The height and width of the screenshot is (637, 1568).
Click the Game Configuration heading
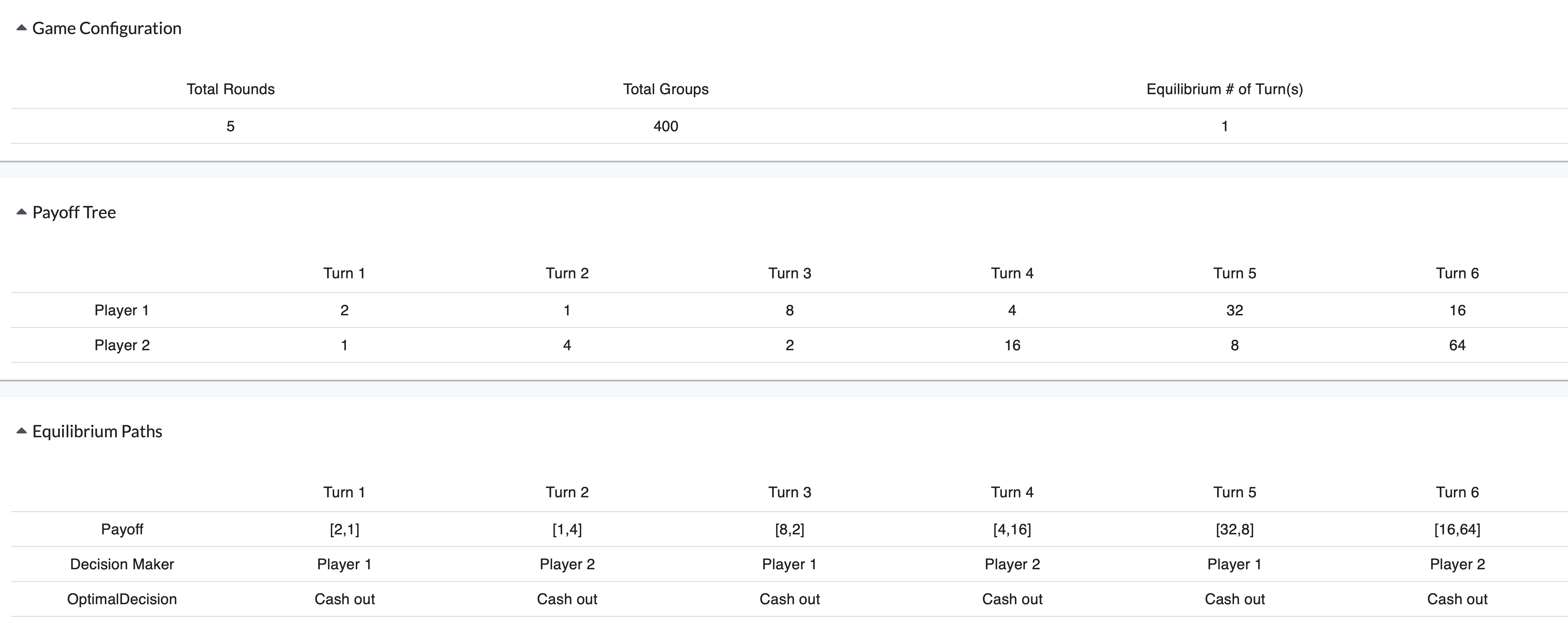[x=107, y=29]
